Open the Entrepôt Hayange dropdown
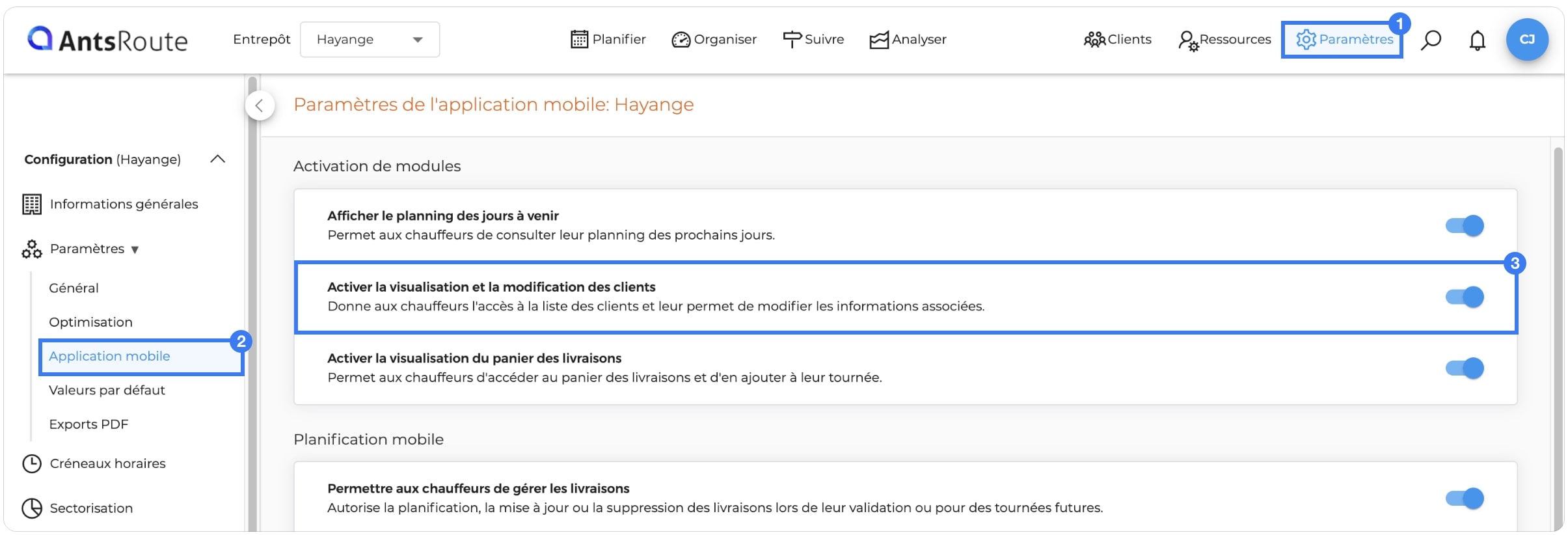This screenshot has width=1568, height=535. (370, 40)
